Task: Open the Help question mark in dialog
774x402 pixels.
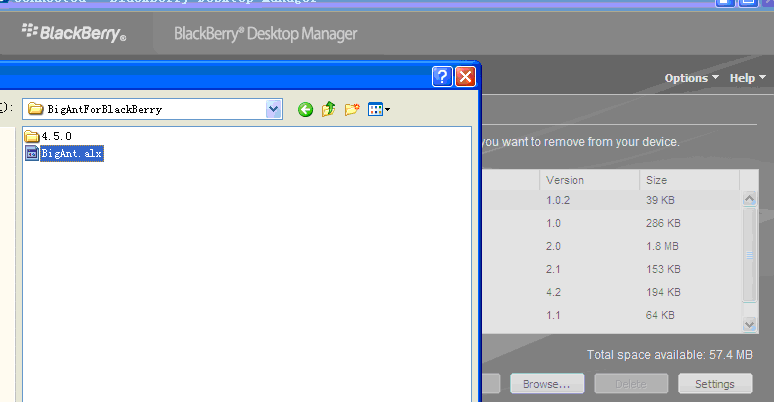Action: point(442,77)
